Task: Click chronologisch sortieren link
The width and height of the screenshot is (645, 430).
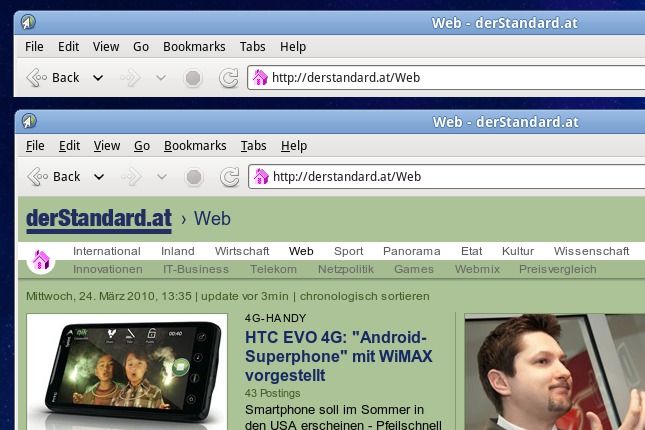Action: 364,296
